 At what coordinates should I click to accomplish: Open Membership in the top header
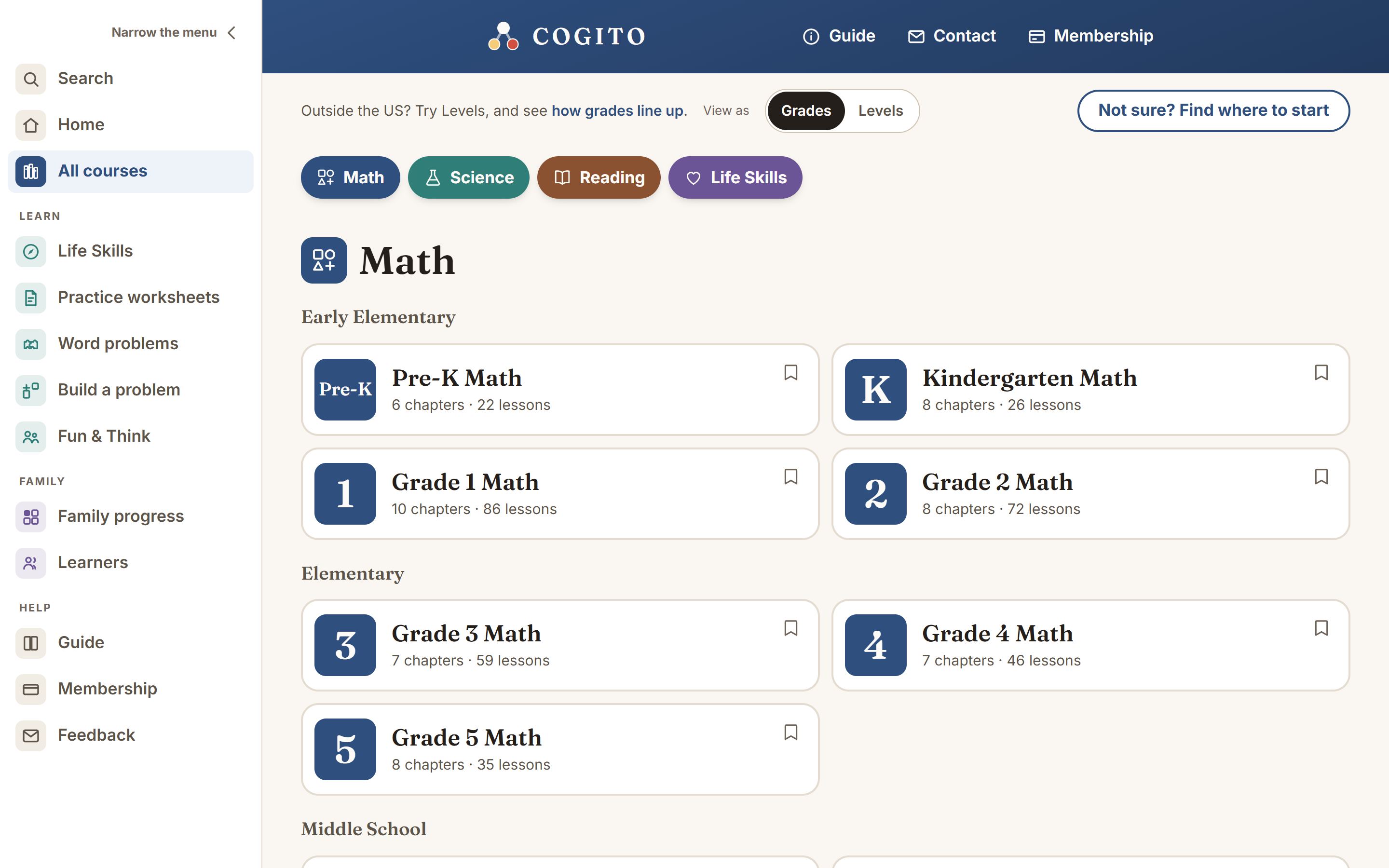1090,36
